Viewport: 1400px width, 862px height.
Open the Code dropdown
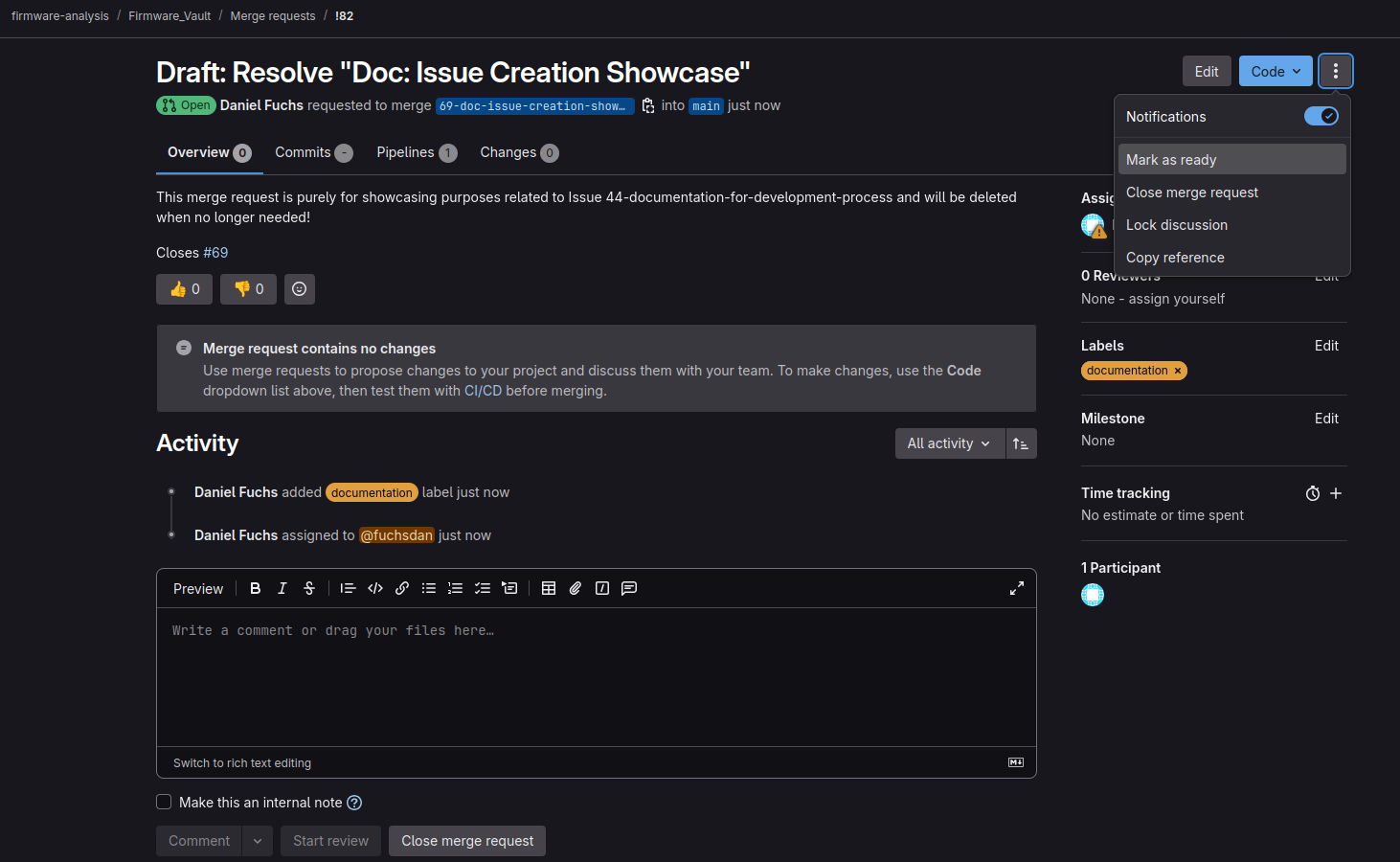[x=1276, y=71]
